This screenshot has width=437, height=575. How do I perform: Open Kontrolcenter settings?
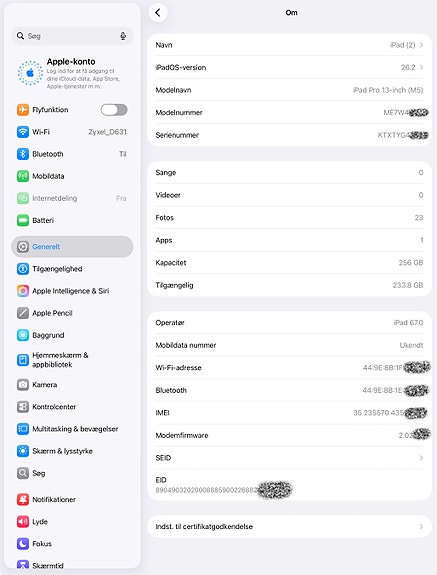72,407
